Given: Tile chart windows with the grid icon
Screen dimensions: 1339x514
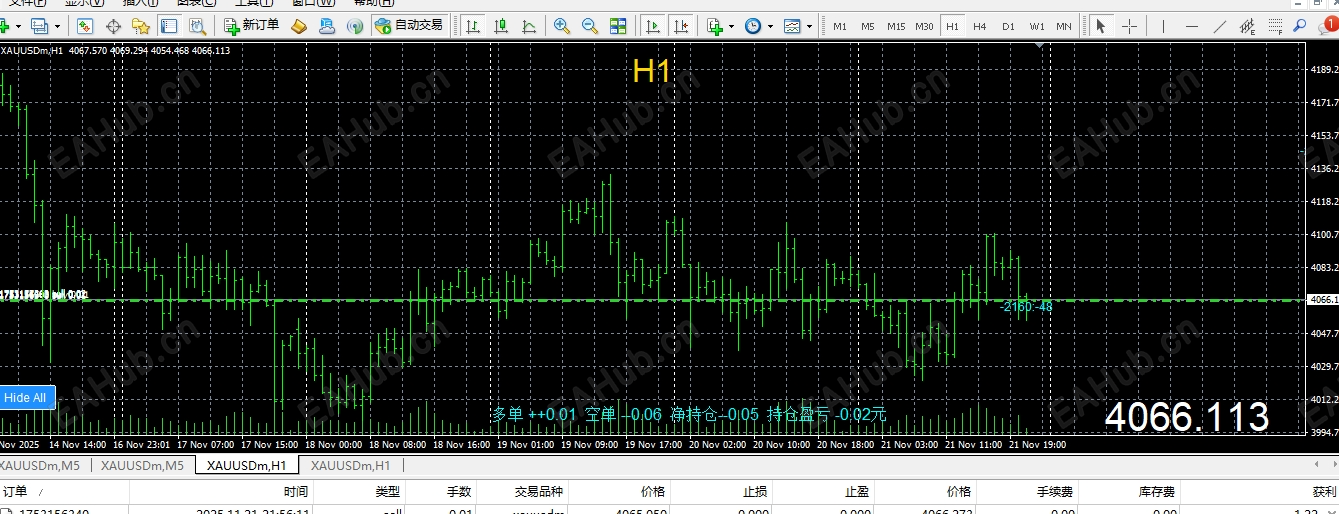Looking at the screenshot, I should click(620, 25).
